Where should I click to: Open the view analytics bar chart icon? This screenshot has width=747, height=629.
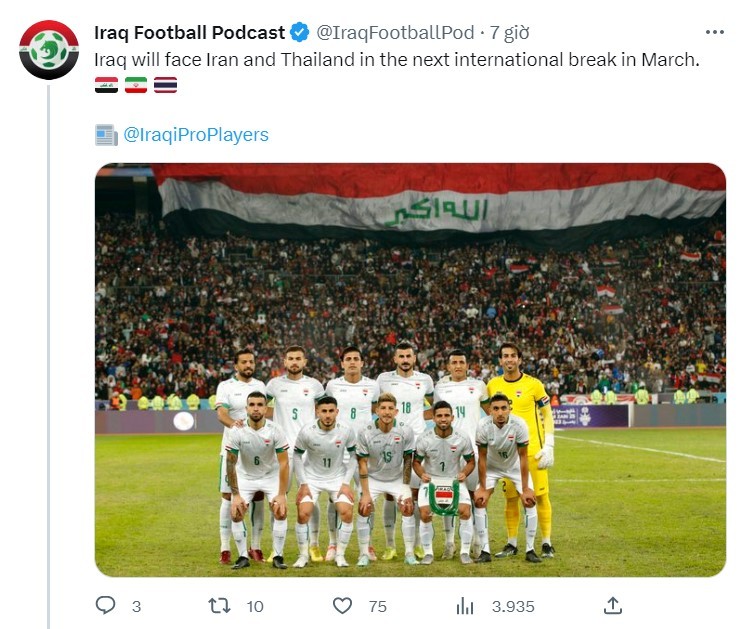[x=465, y=606]
